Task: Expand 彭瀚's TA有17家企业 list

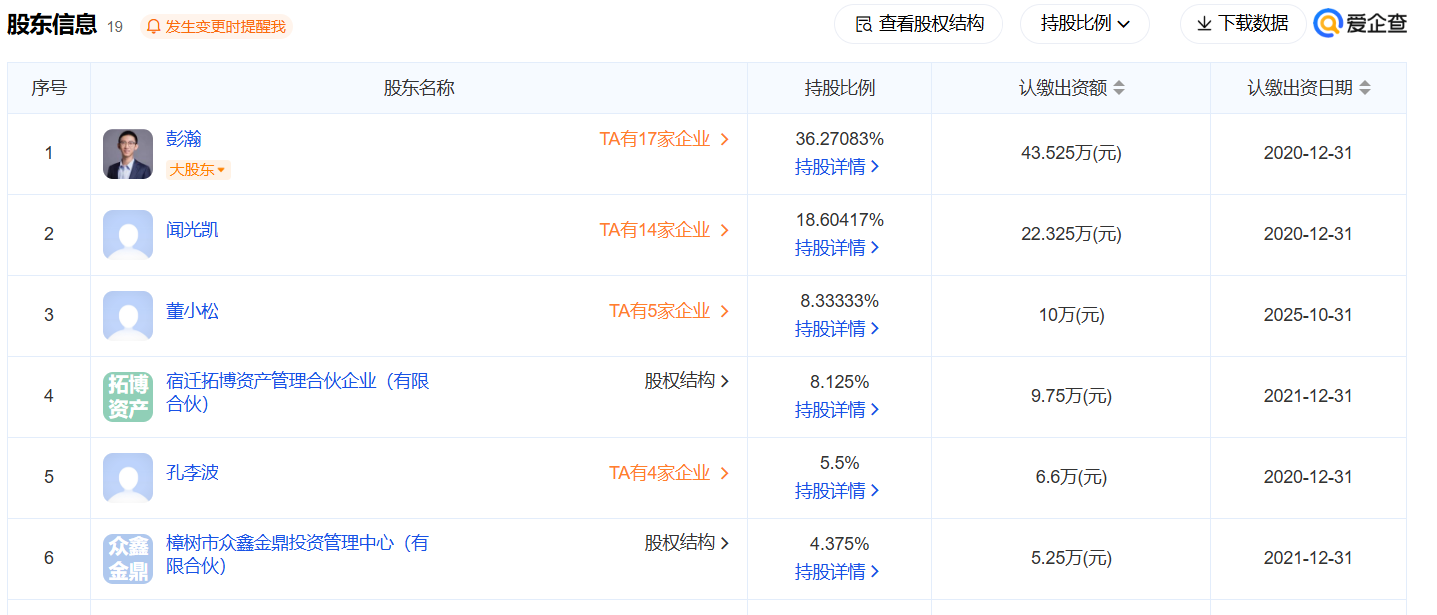Action: click(664, 140)
